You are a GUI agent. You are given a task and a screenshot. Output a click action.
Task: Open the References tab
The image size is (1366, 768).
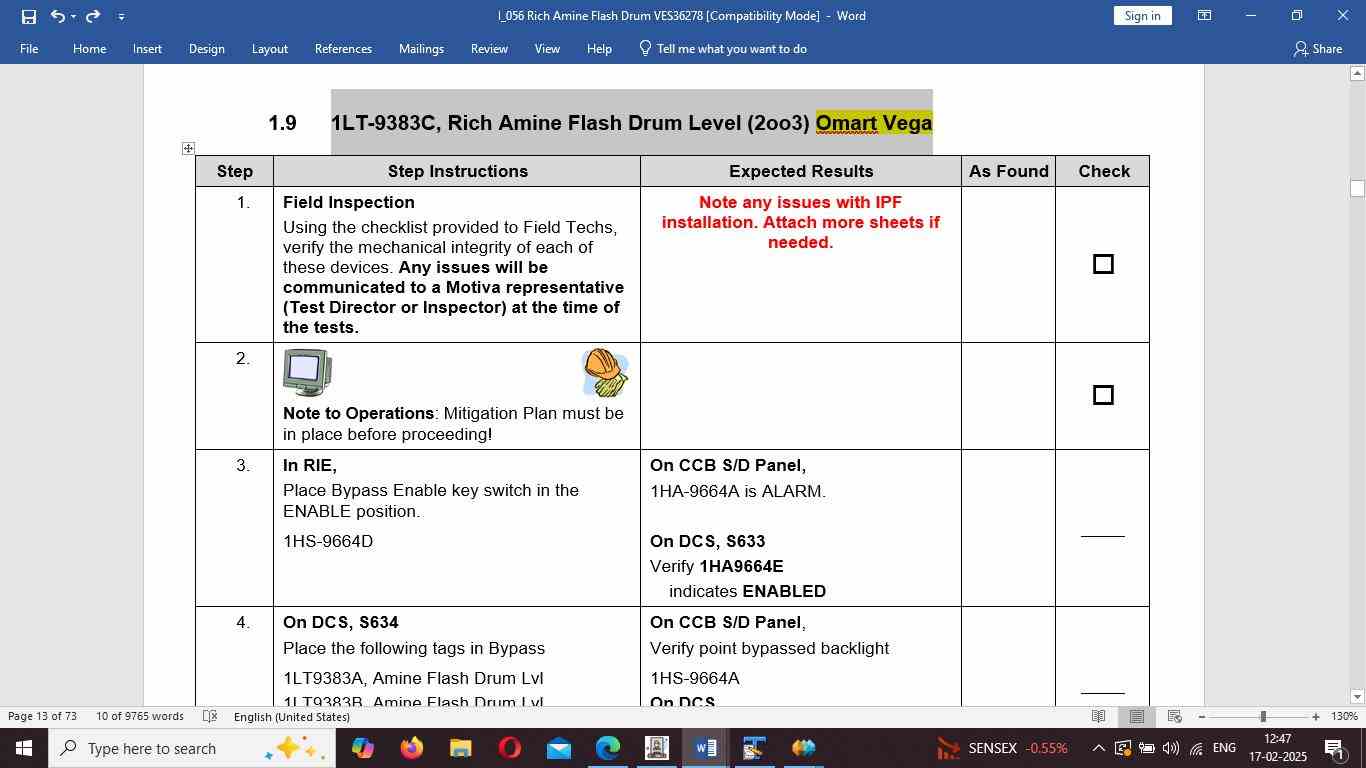(343, 48)
